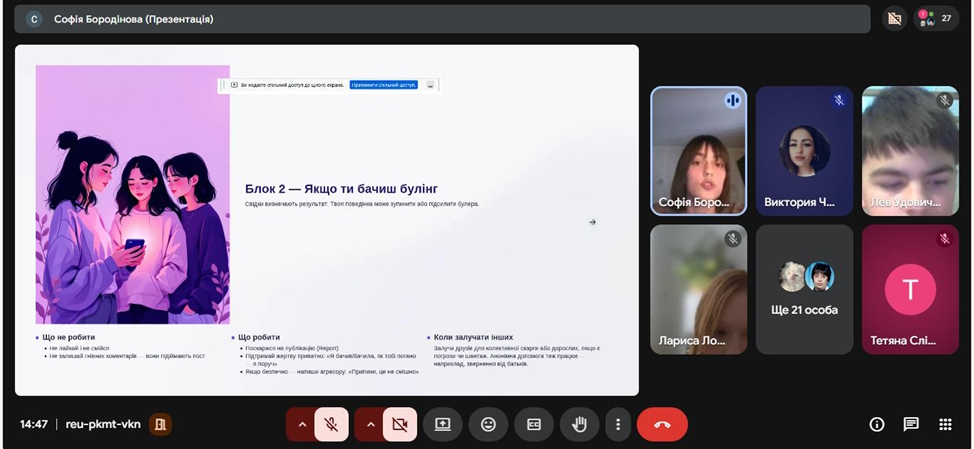Unmute the microphone
974x449 pixels.
(331, 424)
